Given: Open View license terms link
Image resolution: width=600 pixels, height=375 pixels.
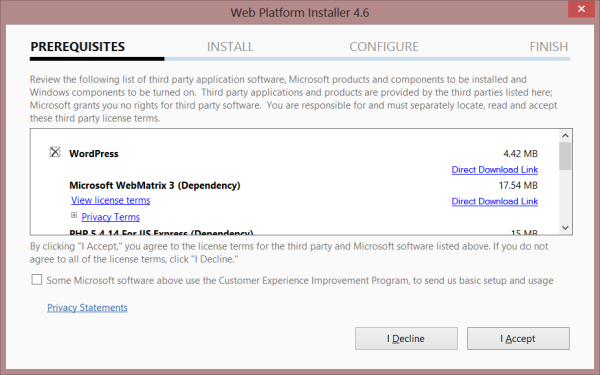Looking at the screenshot, I should [x=111, y=200].
